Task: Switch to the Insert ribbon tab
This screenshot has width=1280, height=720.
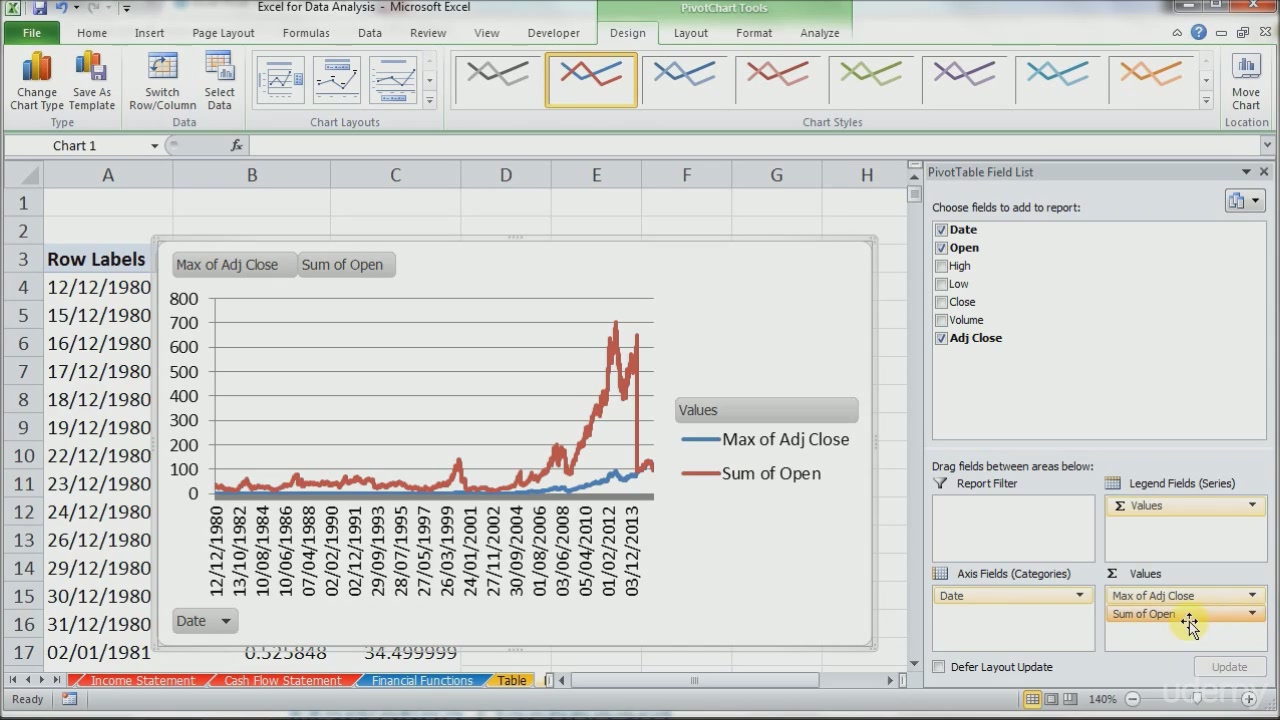Action: pos(149,33)
